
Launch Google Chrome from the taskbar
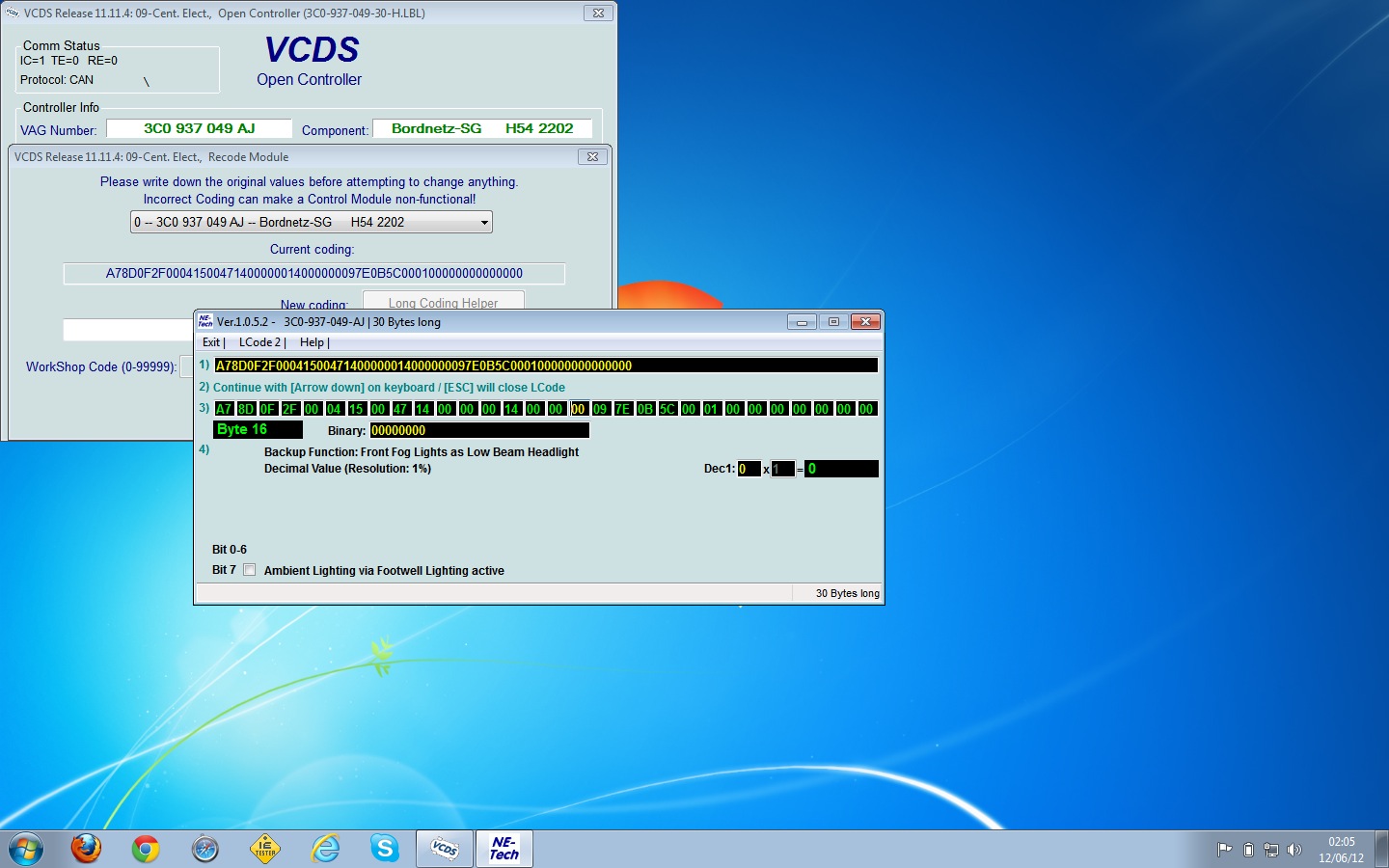[146, 849]
